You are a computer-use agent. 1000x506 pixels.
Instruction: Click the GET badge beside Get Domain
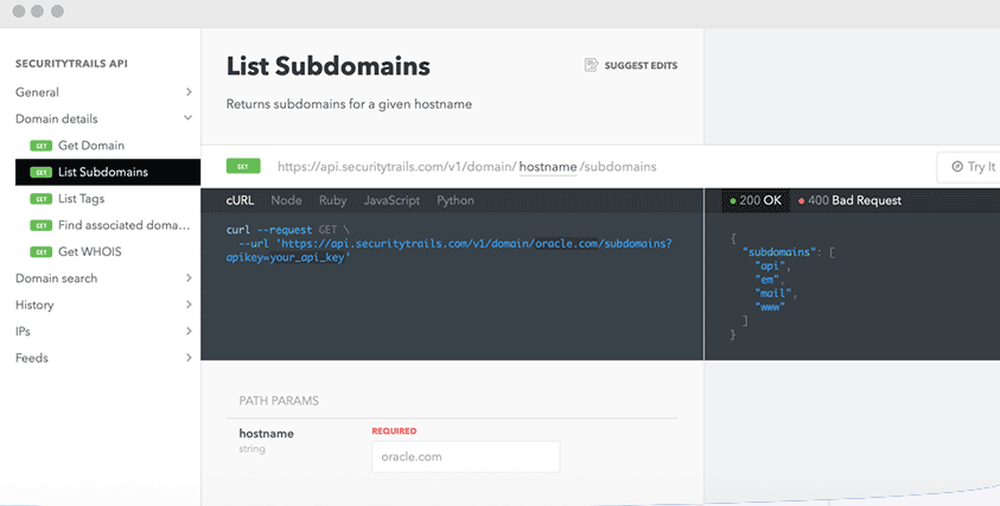(x=42, y=146)
